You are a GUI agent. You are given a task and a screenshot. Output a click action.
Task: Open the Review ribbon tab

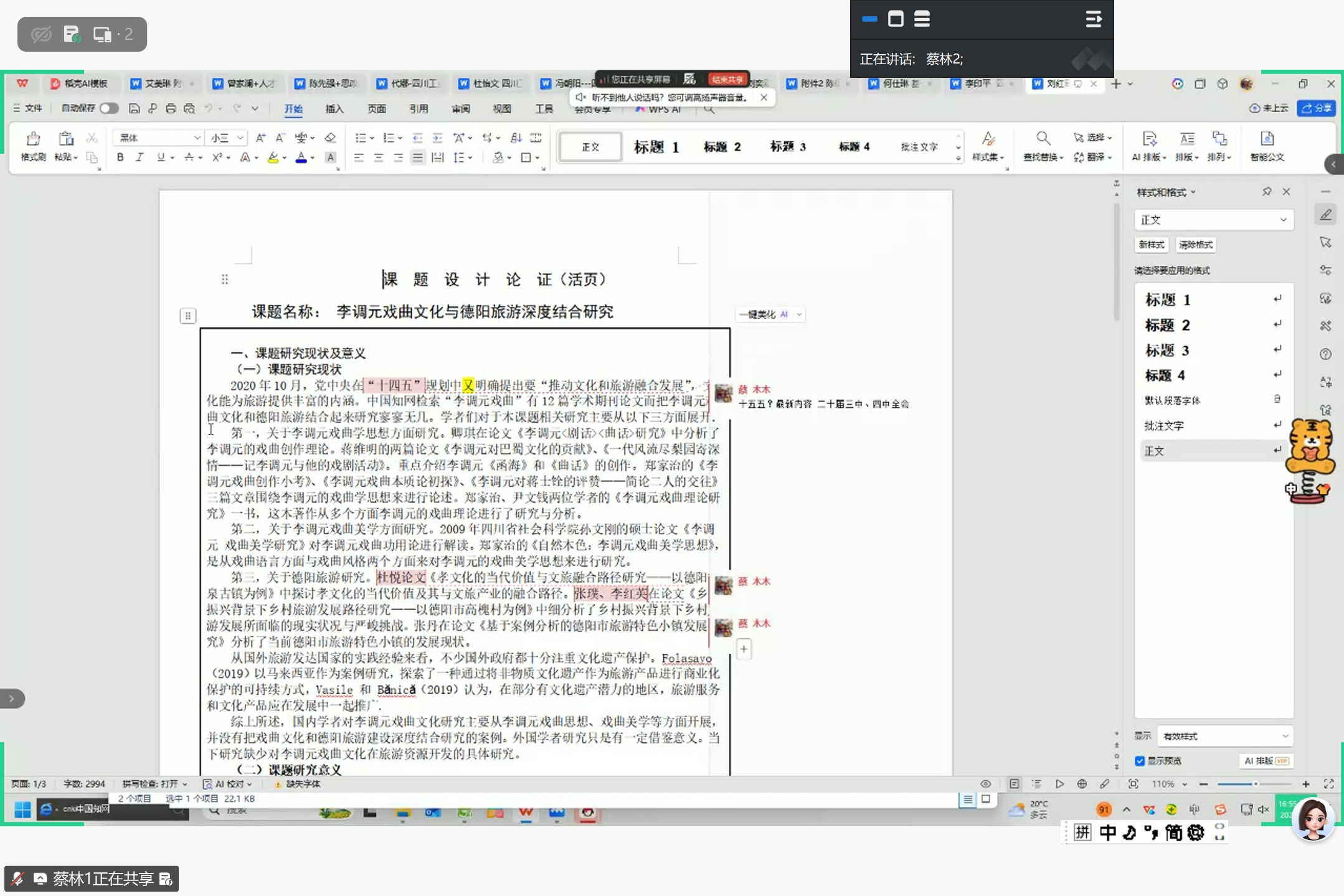(x=461, y=109)
